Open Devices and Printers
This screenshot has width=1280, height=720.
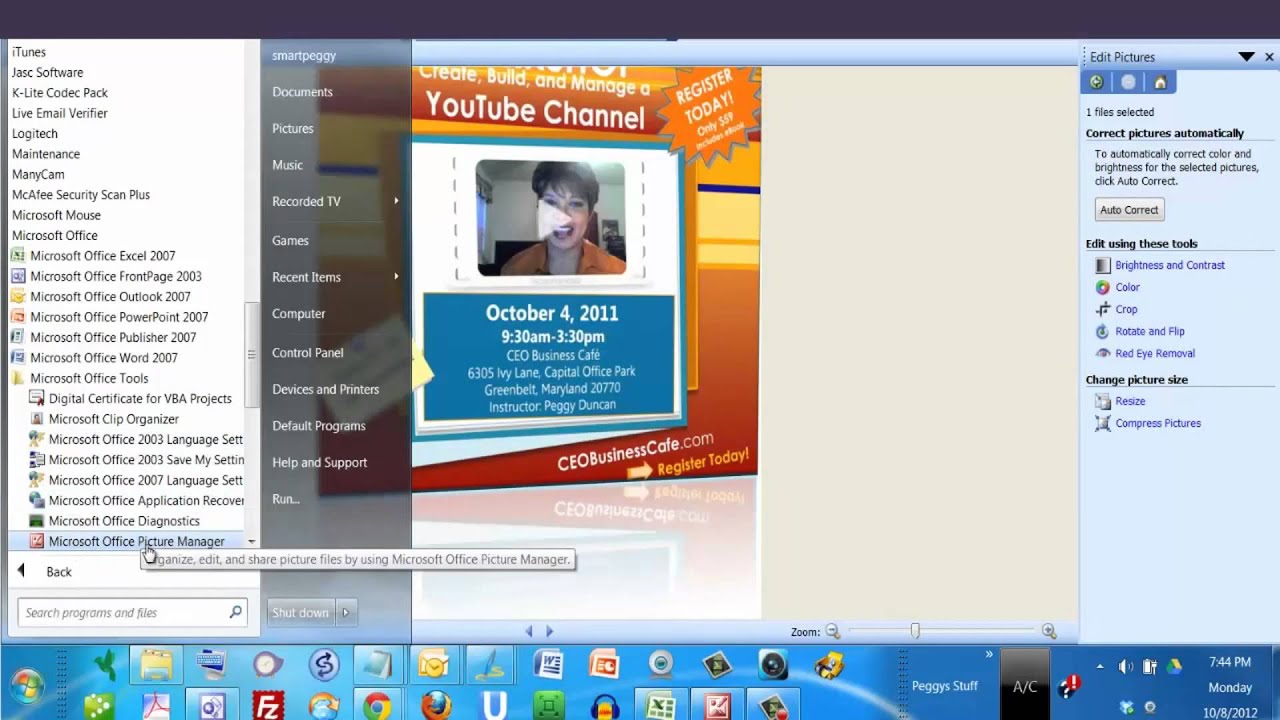coord(326,389)
